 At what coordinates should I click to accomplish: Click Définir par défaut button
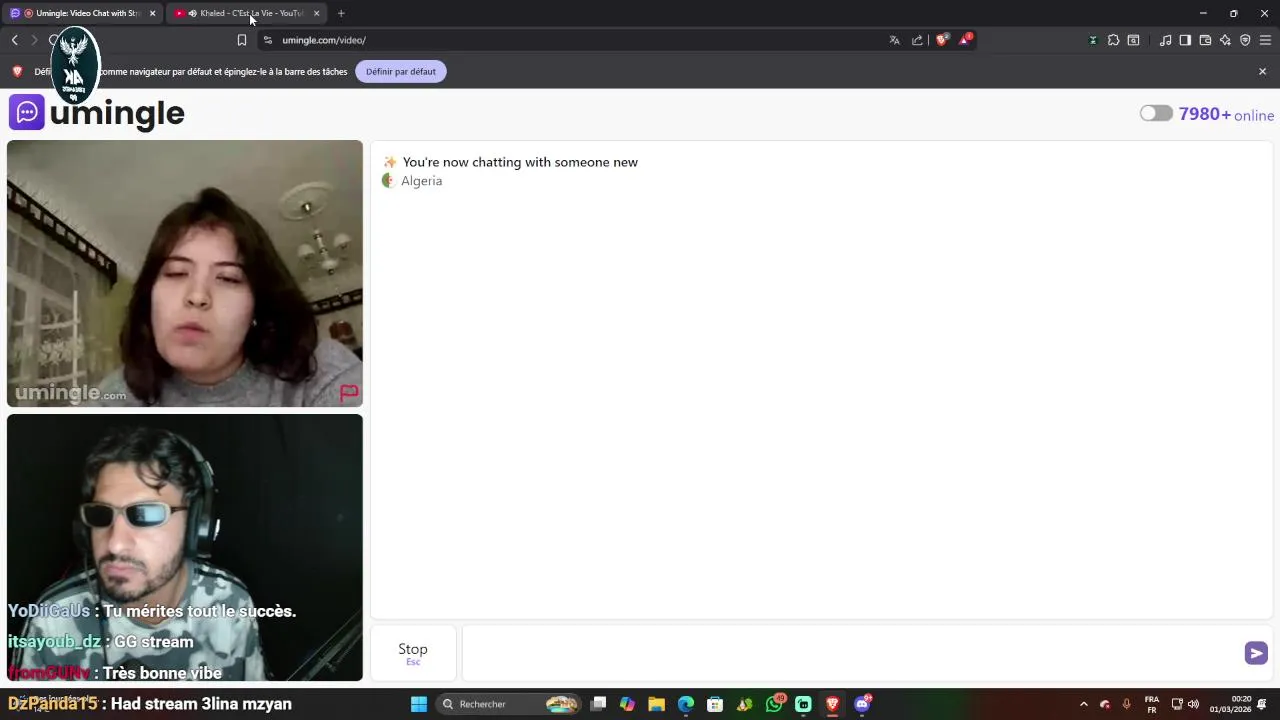click(401, 72)
